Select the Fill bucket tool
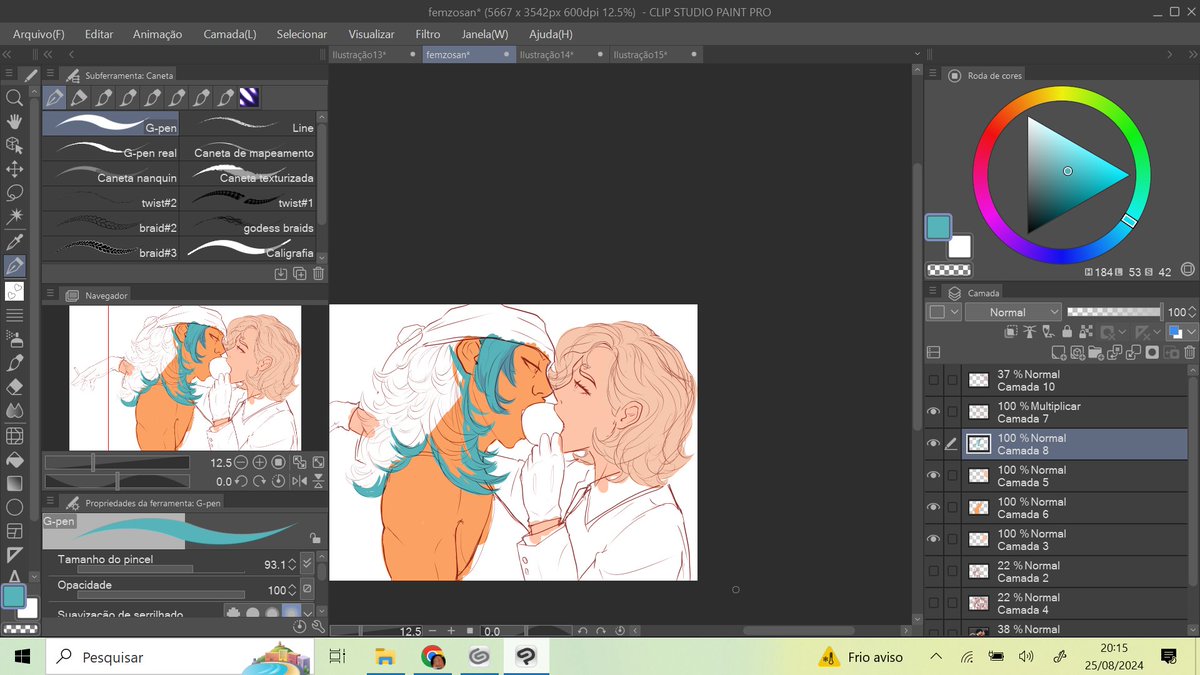The image size is (1200, 675). click(14, 459)
